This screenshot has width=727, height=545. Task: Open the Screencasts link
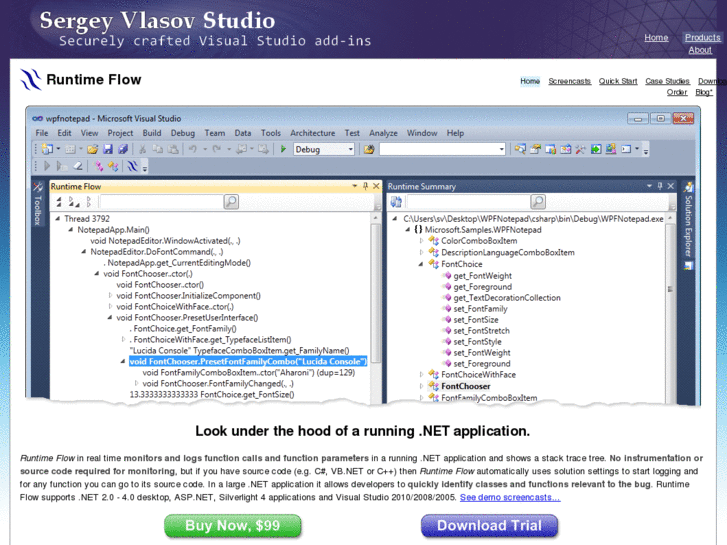coord(569,81)
